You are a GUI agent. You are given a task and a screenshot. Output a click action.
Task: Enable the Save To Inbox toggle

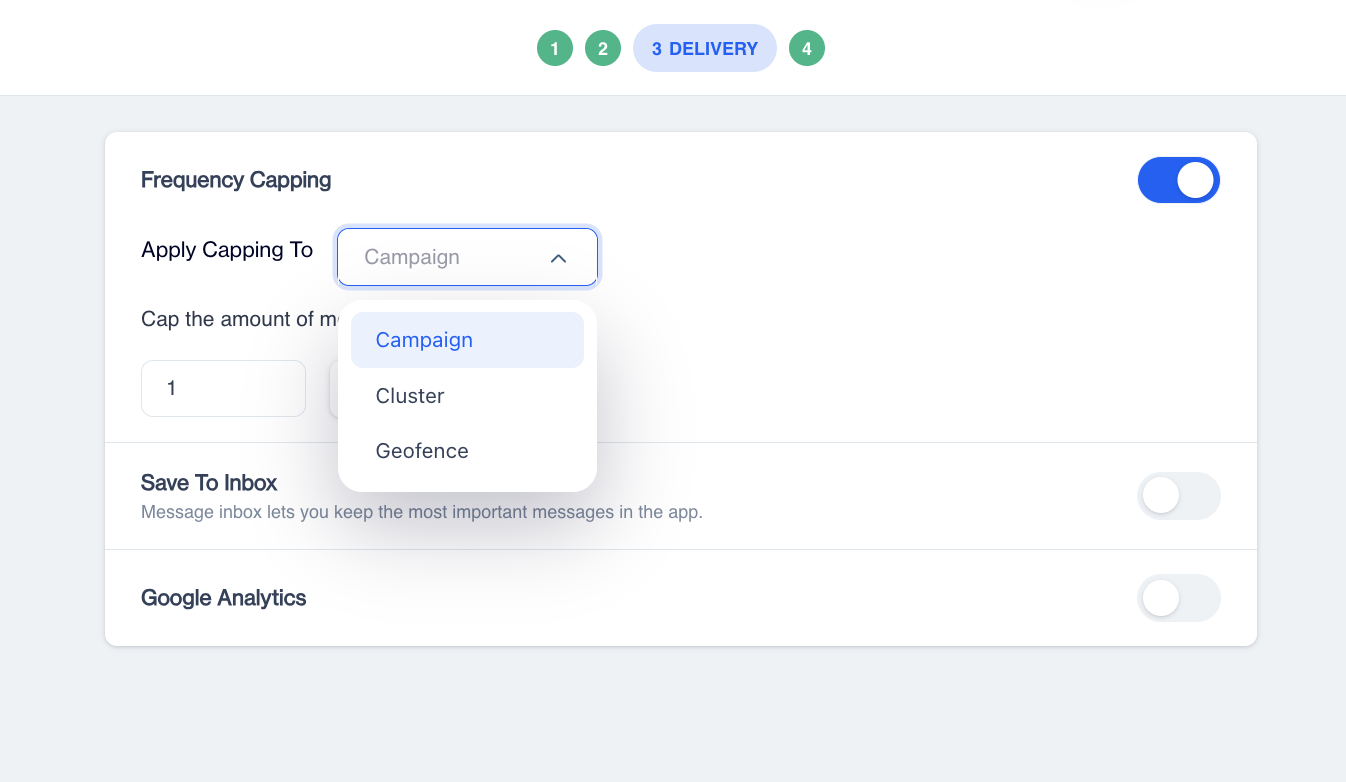coord(1178,496)
